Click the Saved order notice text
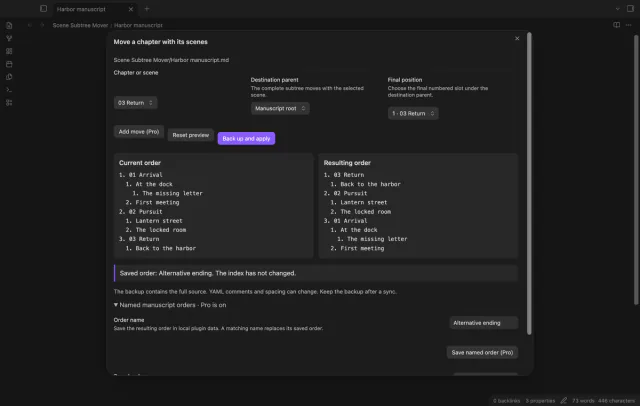The width and height of the screenshot is (640, 406). 208,273
